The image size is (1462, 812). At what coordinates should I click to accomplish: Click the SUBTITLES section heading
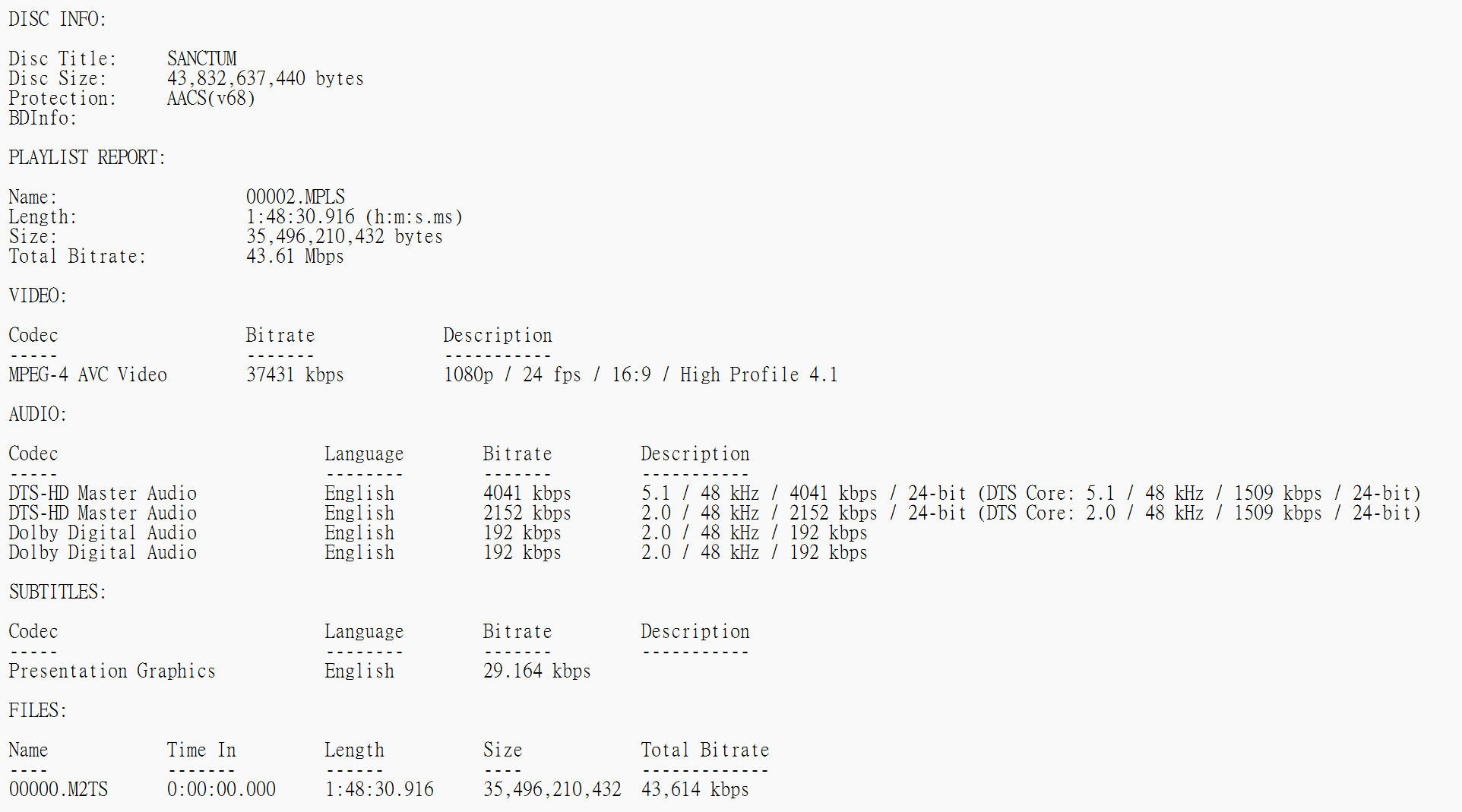(58, 592)
